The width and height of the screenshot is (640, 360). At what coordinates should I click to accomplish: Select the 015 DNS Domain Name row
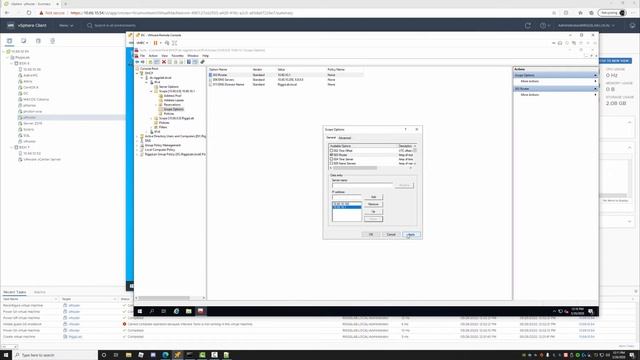286,84
